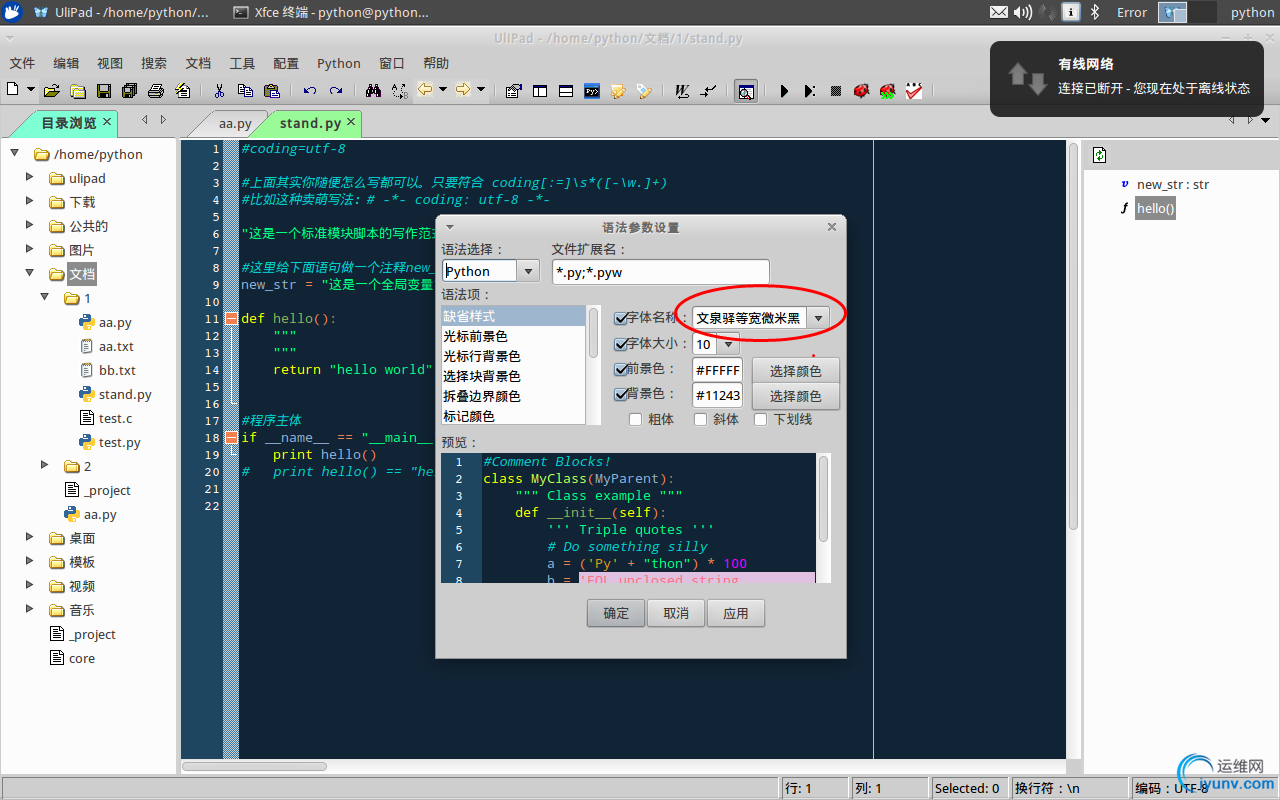Select stand.py in the directory tree
The width and height of the screenshot is (1280, 800).
125,394
